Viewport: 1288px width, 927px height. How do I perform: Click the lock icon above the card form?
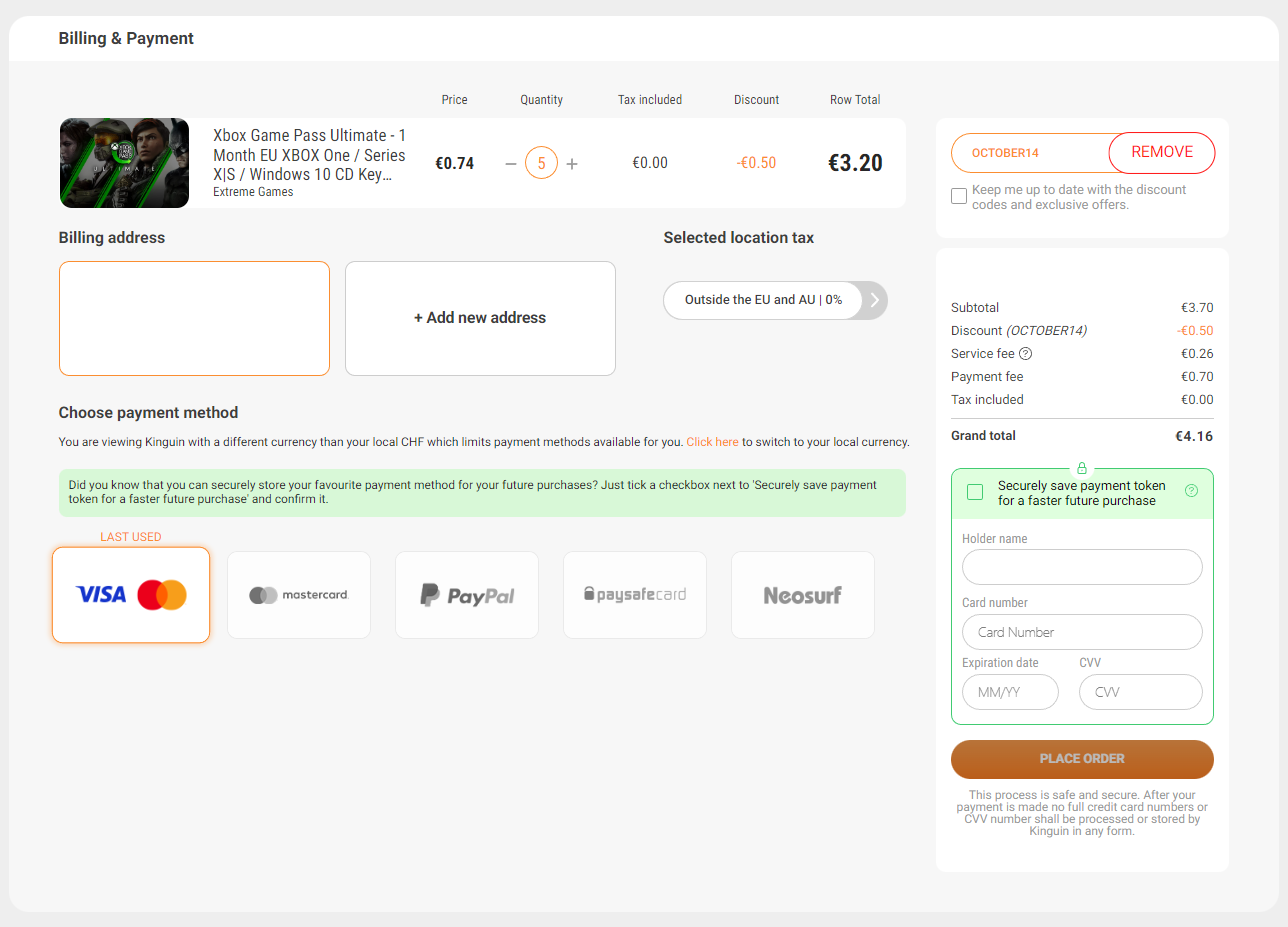tap(1082, 468)
